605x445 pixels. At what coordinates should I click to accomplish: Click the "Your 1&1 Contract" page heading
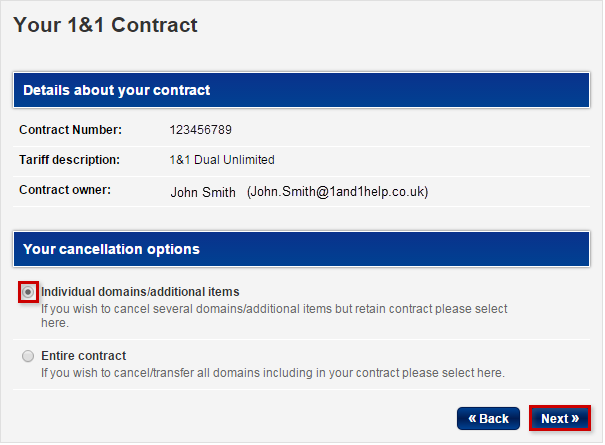[x=105, y=25]
